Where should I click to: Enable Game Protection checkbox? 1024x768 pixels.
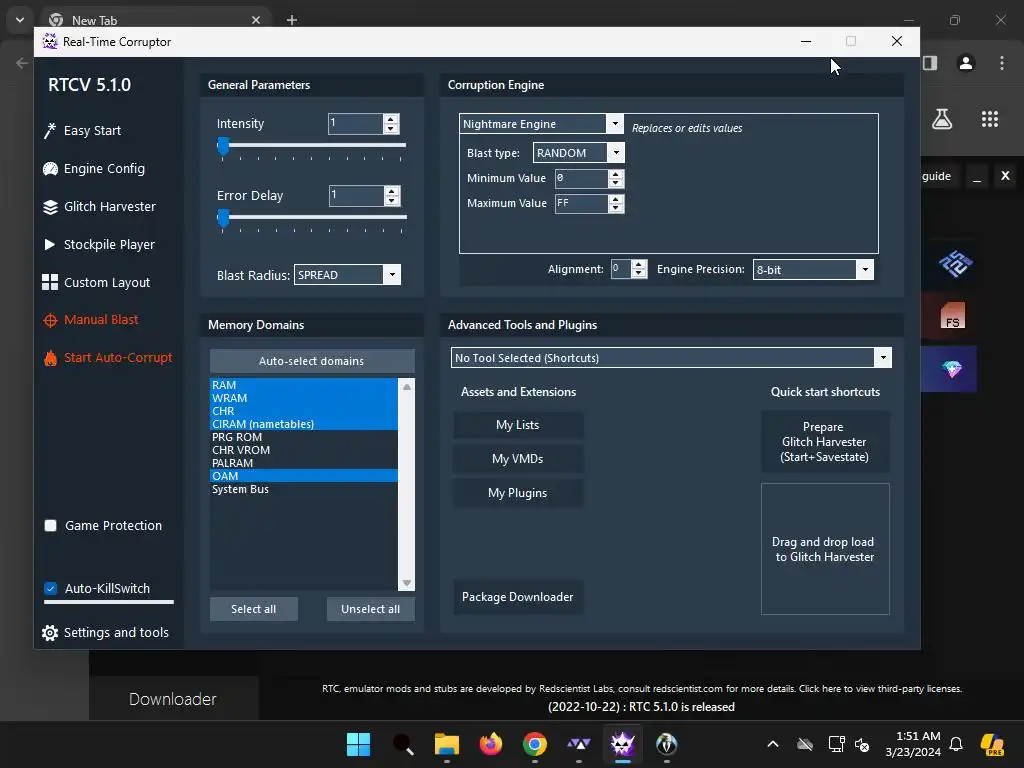click(x=50, y=526)
